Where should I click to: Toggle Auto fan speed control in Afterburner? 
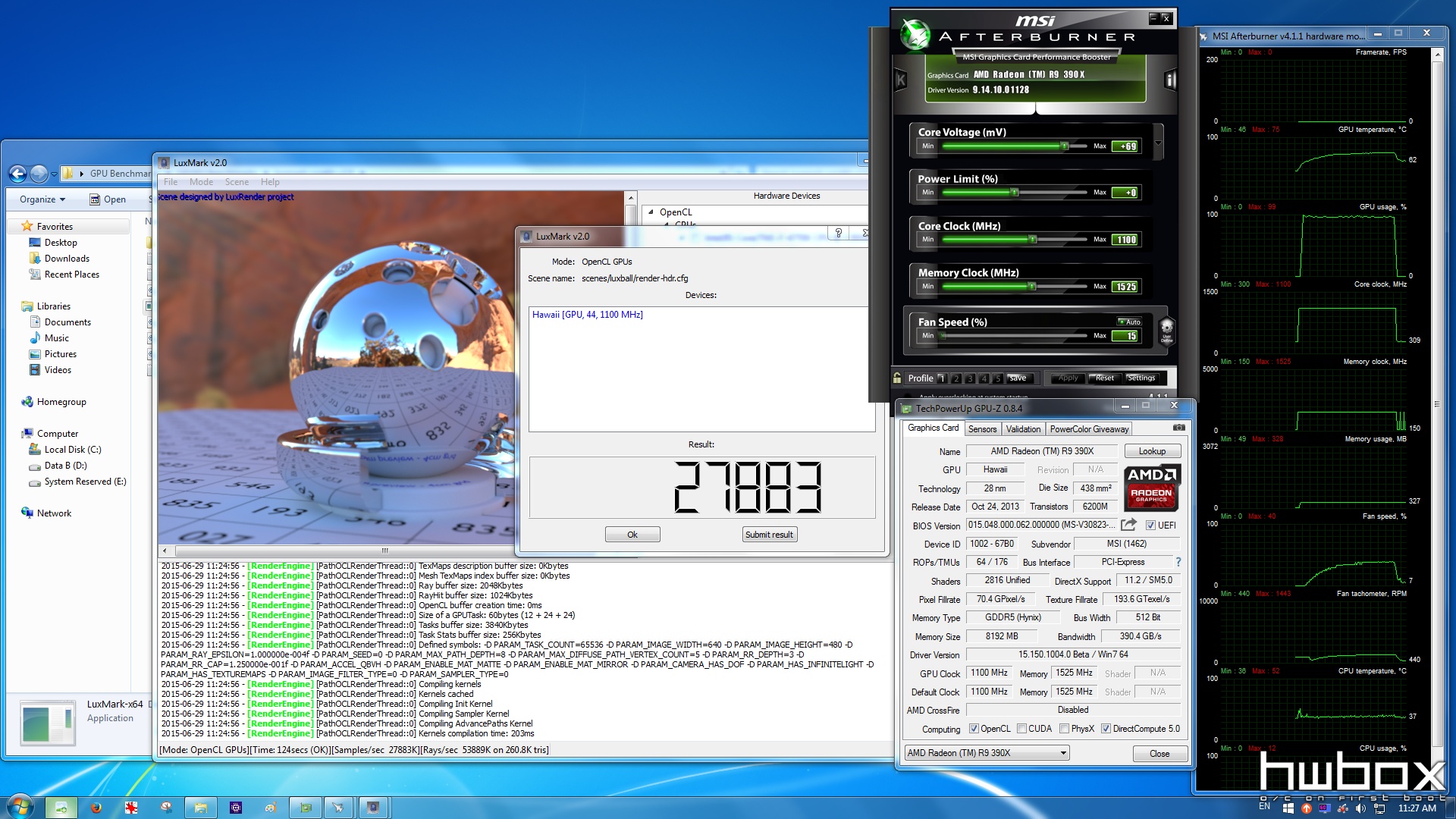pyautogui.click(x=1127, y=321)
